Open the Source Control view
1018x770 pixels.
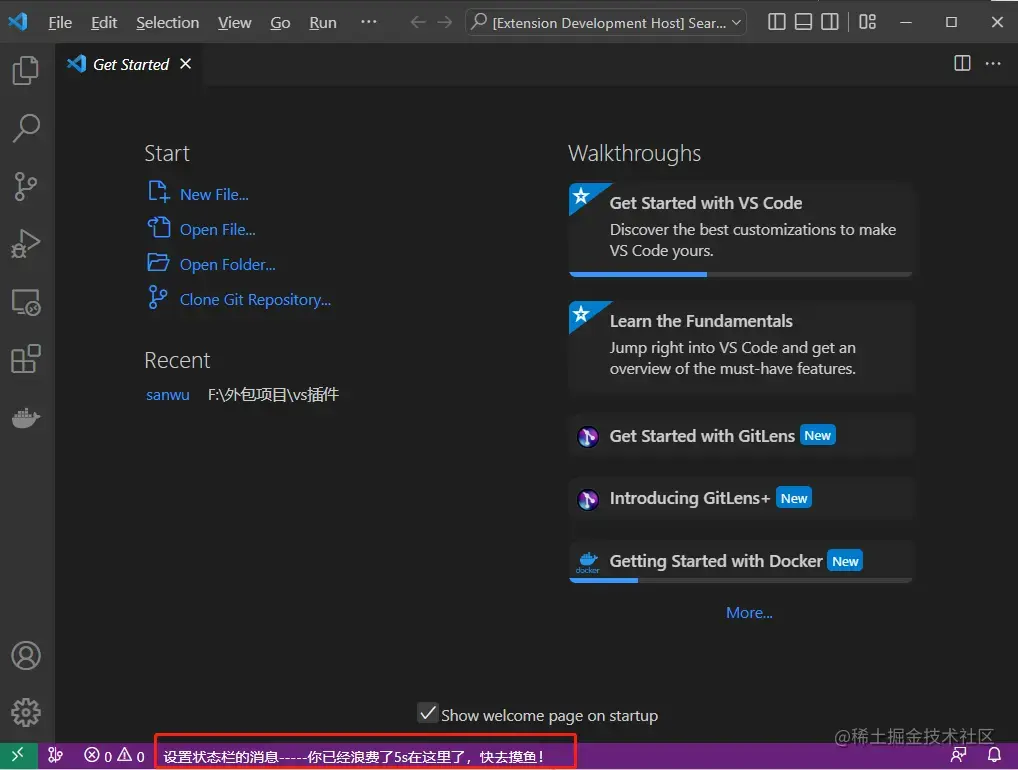click(x=26, y=186)
